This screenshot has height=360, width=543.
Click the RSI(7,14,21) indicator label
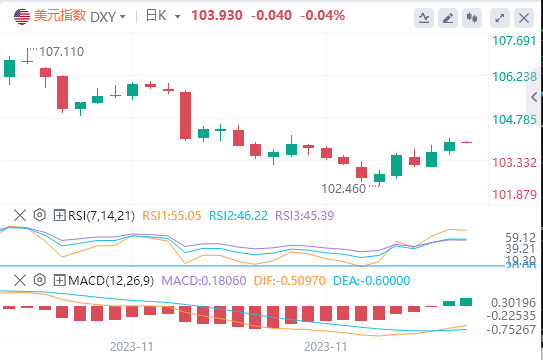point(101,215)
